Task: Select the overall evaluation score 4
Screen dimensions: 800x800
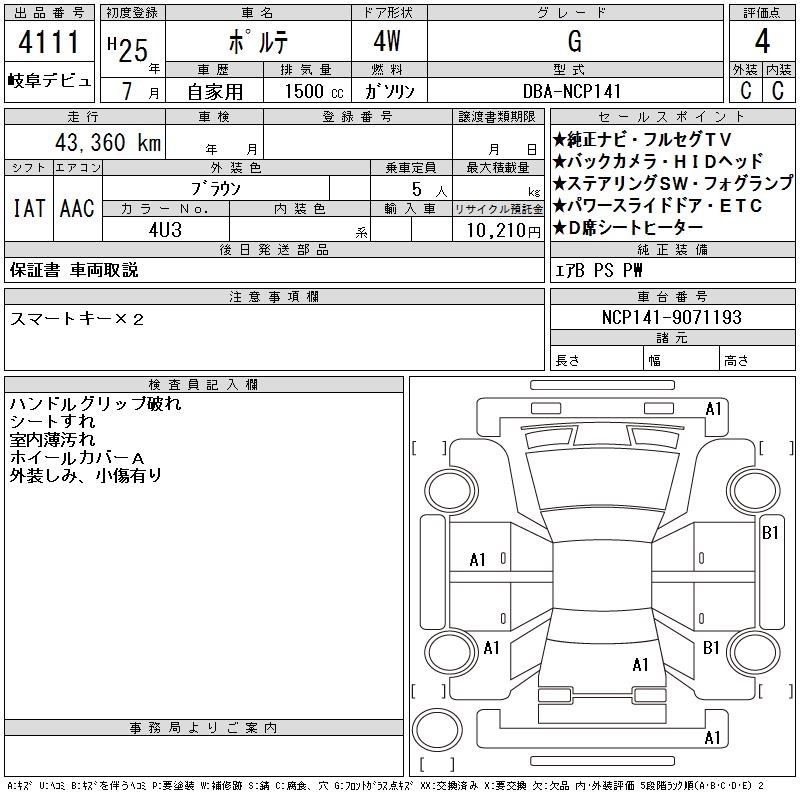Action: (762, 41)
